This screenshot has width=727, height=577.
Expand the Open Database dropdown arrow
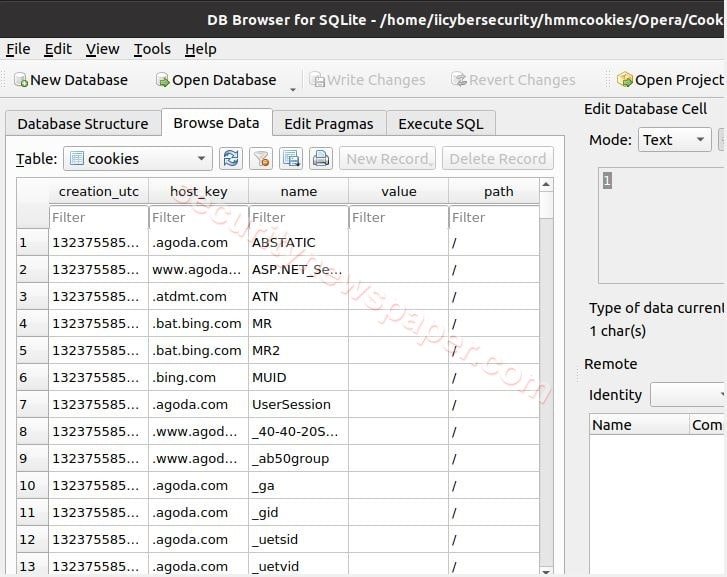point(293,90)
